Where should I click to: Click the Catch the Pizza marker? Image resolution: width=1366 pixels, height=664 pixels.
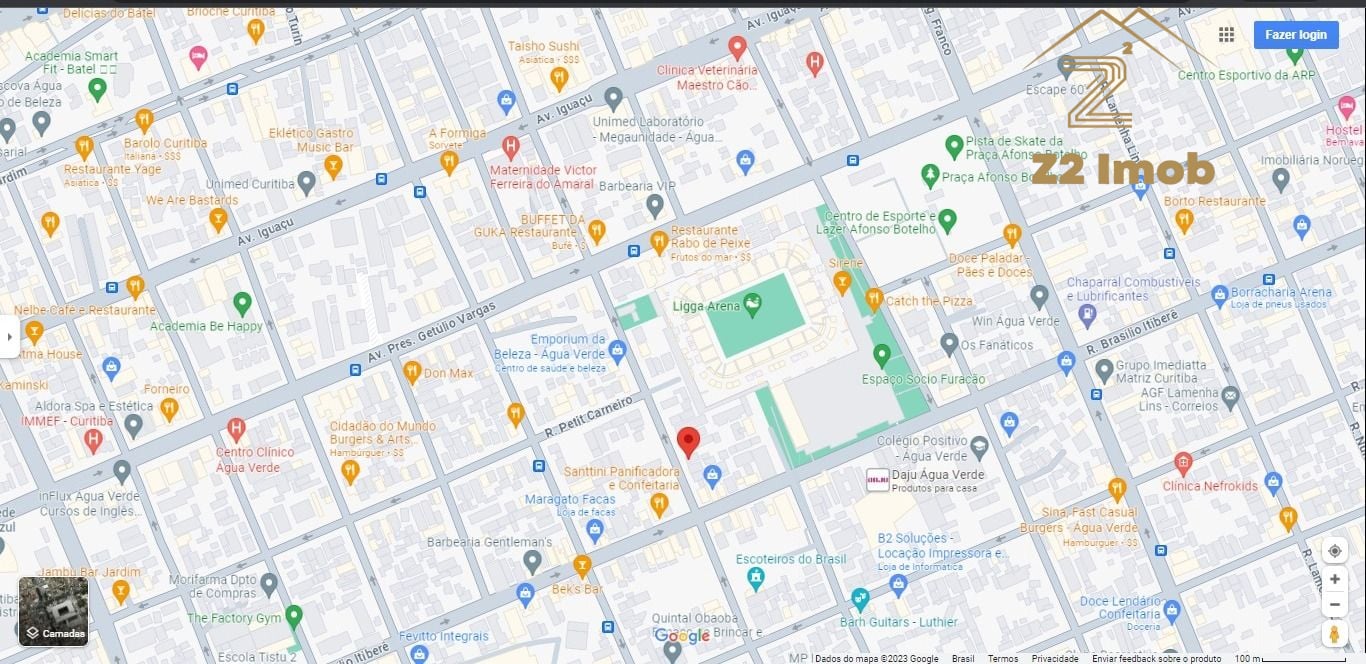[874, 300]
